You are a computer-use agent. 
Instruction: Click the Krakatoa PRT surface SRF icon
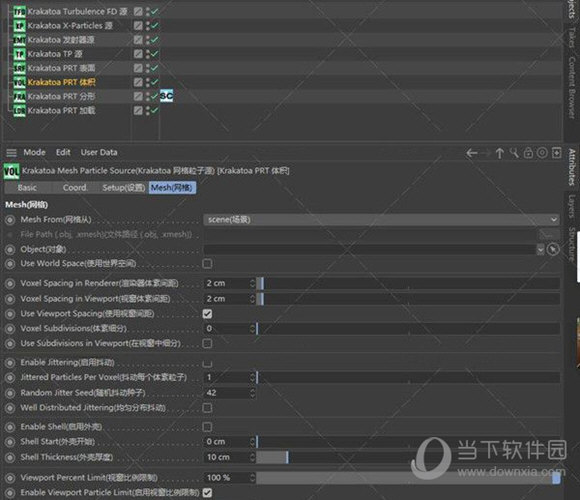(x=20, y=68)
